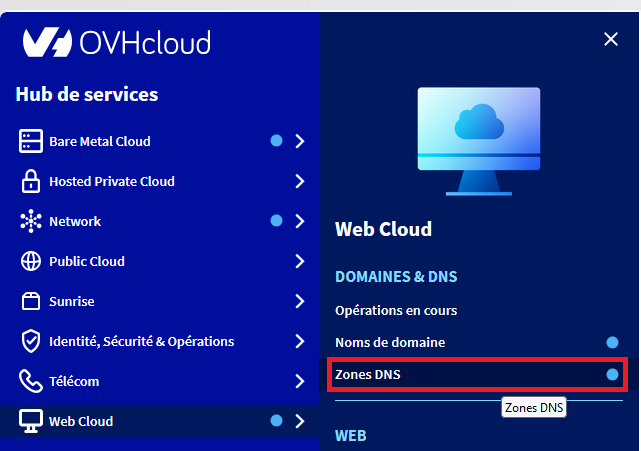Open Hosted Private Cloud menu entry
Image resolution: width=641 pixels, height=451 pixels.
pos(159,181)
